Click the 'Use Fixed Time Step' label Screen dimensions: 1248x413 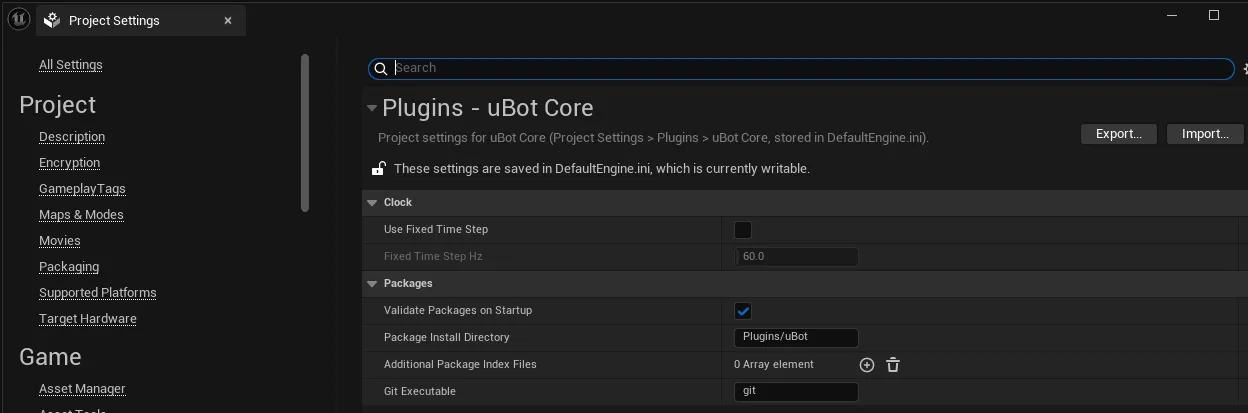pos(436,230)
